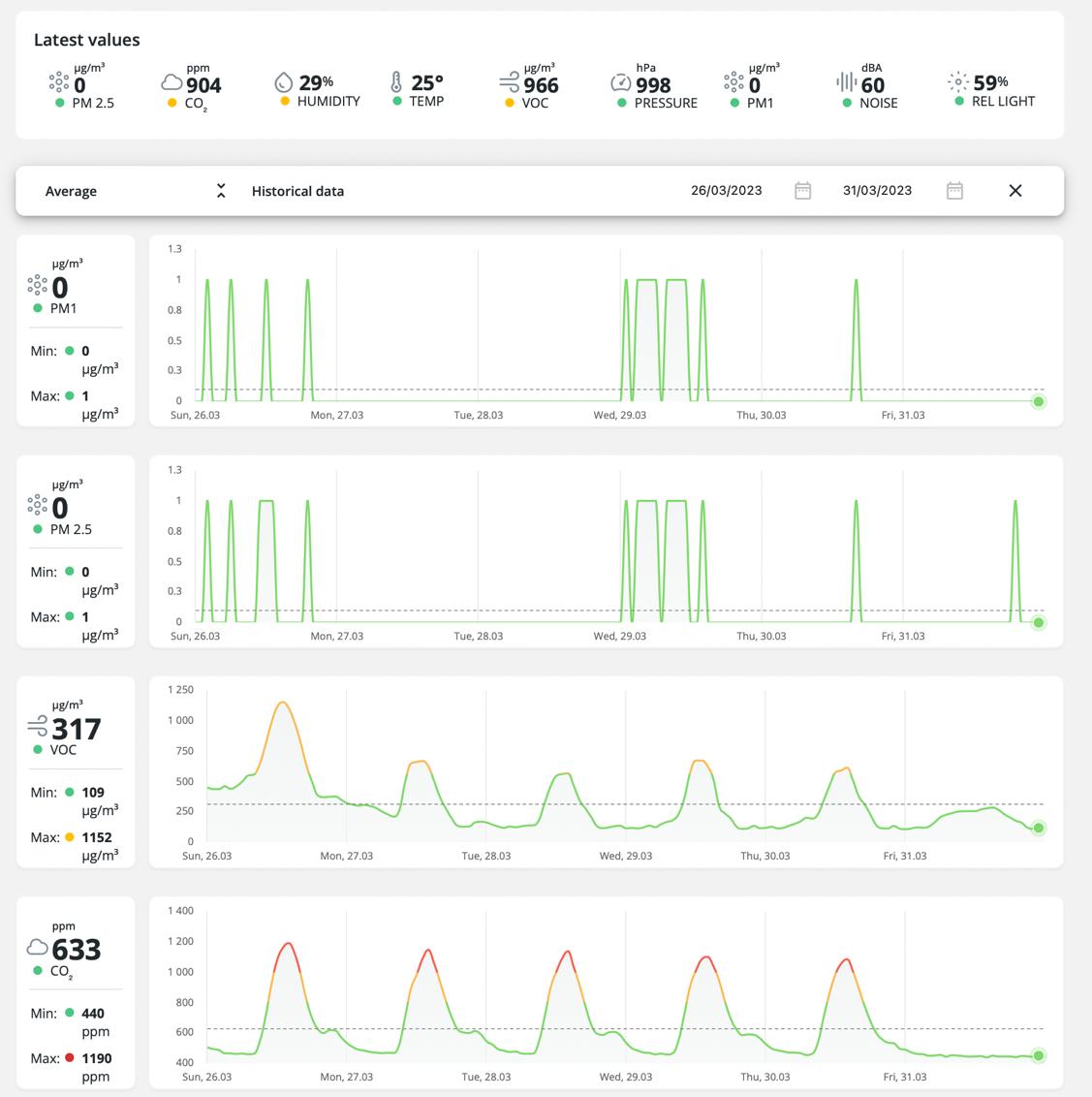
Task: Click the REL LIGHT sun icon
Action: pos(958,81)
